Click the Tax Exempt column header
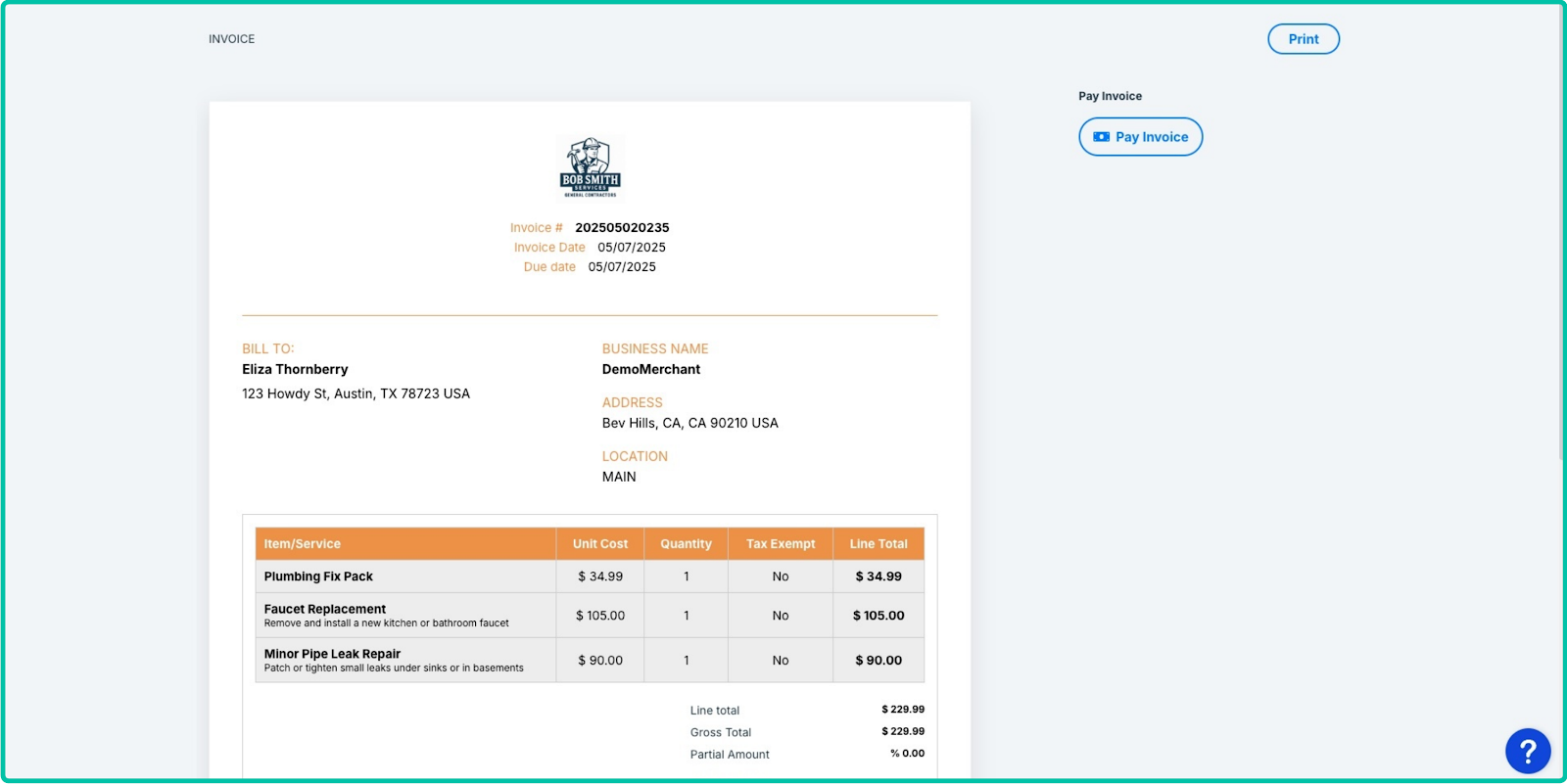This screenshot has width=1567, height=784. pos(781,544)
